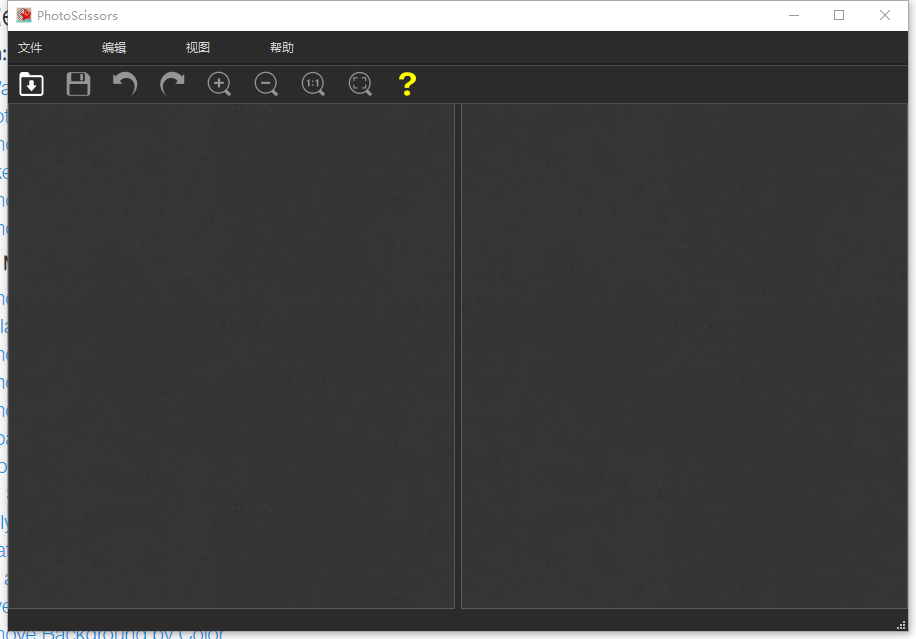This screenshot has height=639, width=916.
Task: Redo the last undone action
Action: click(172, 84)
